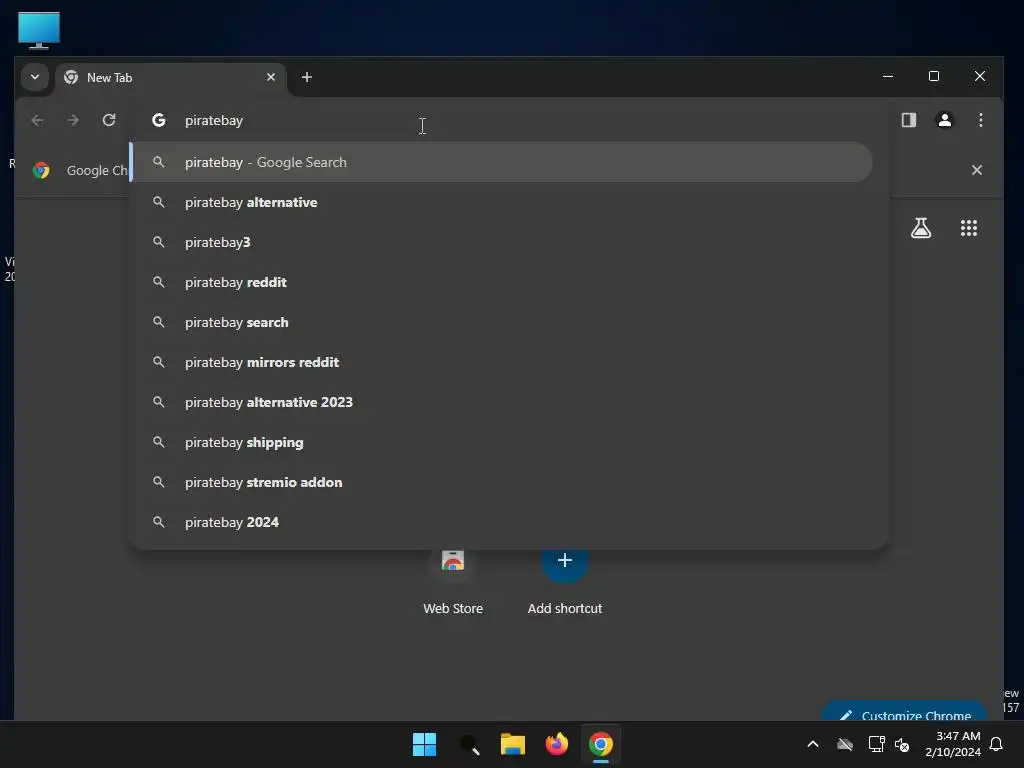The image size is (1024, 768).
Task: Select the New Tab tab
Action: click(x=171, y=78)
